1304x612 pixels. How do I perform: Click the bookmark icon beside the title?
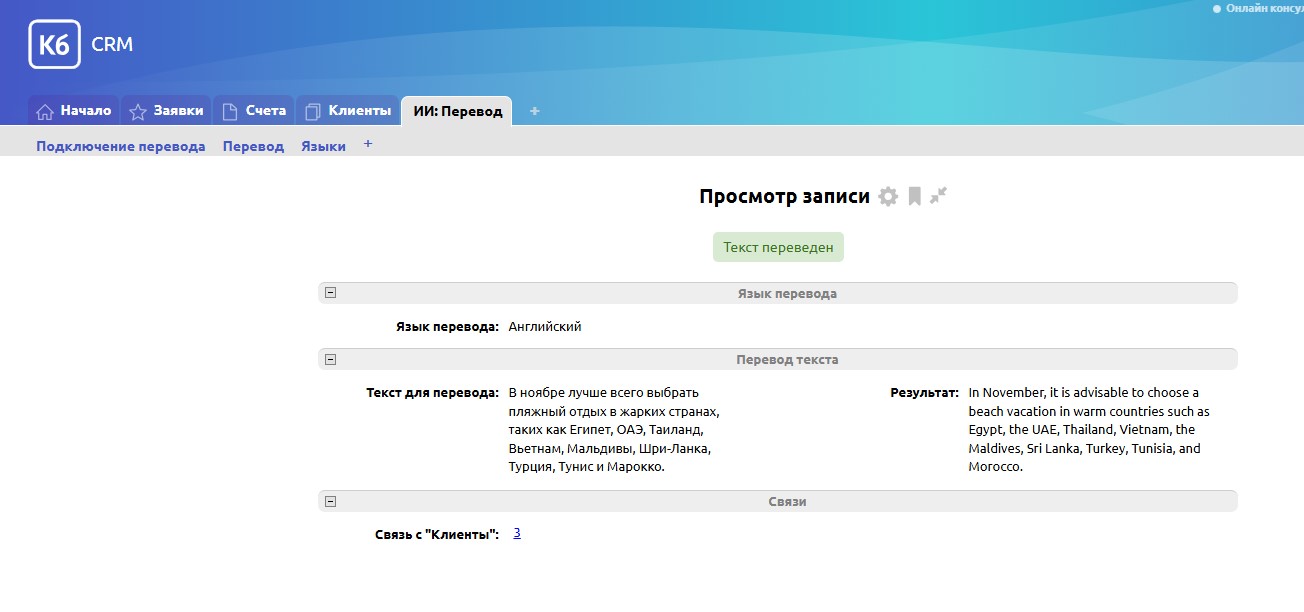[x=914, y=197]
